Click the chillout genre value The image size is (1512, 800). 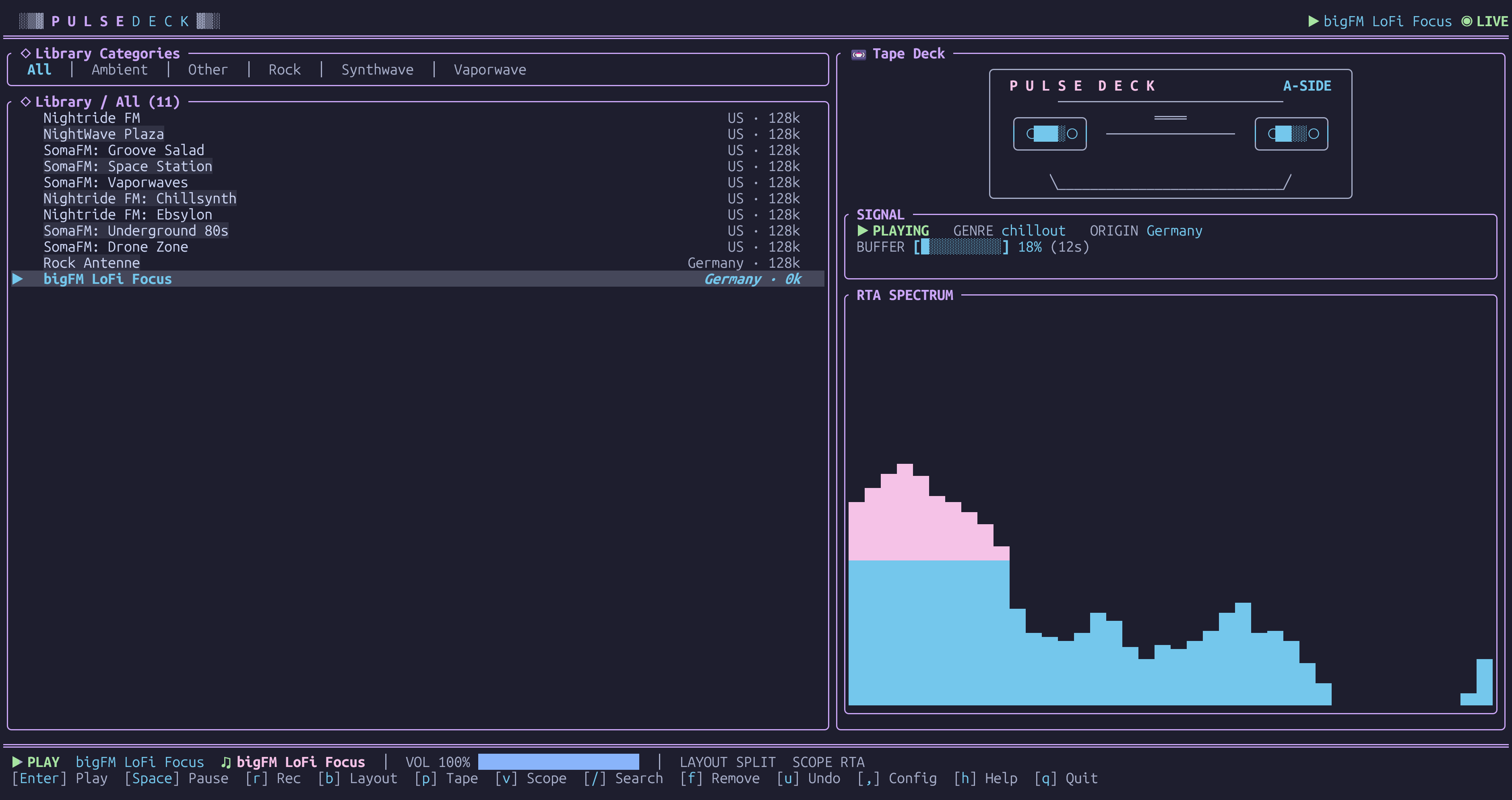(x=1033, y=231)
